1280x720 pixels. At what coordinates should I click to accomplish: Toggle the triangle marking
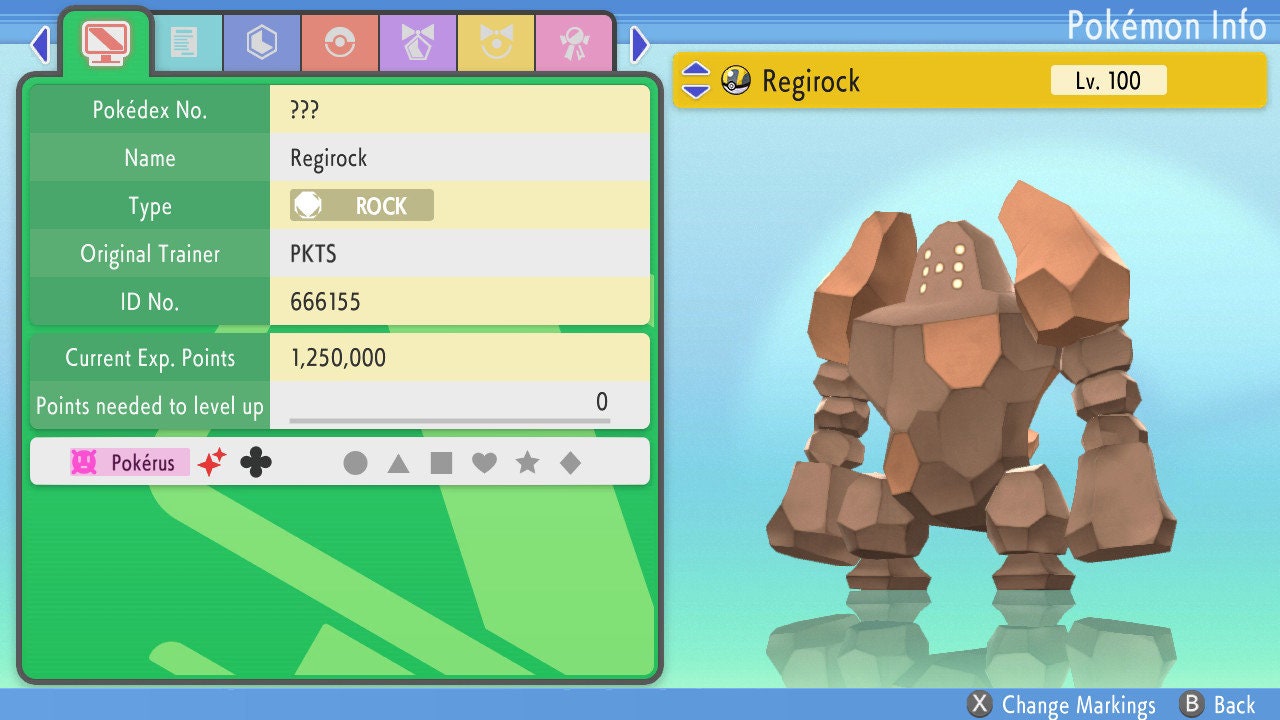coord(398,463)
